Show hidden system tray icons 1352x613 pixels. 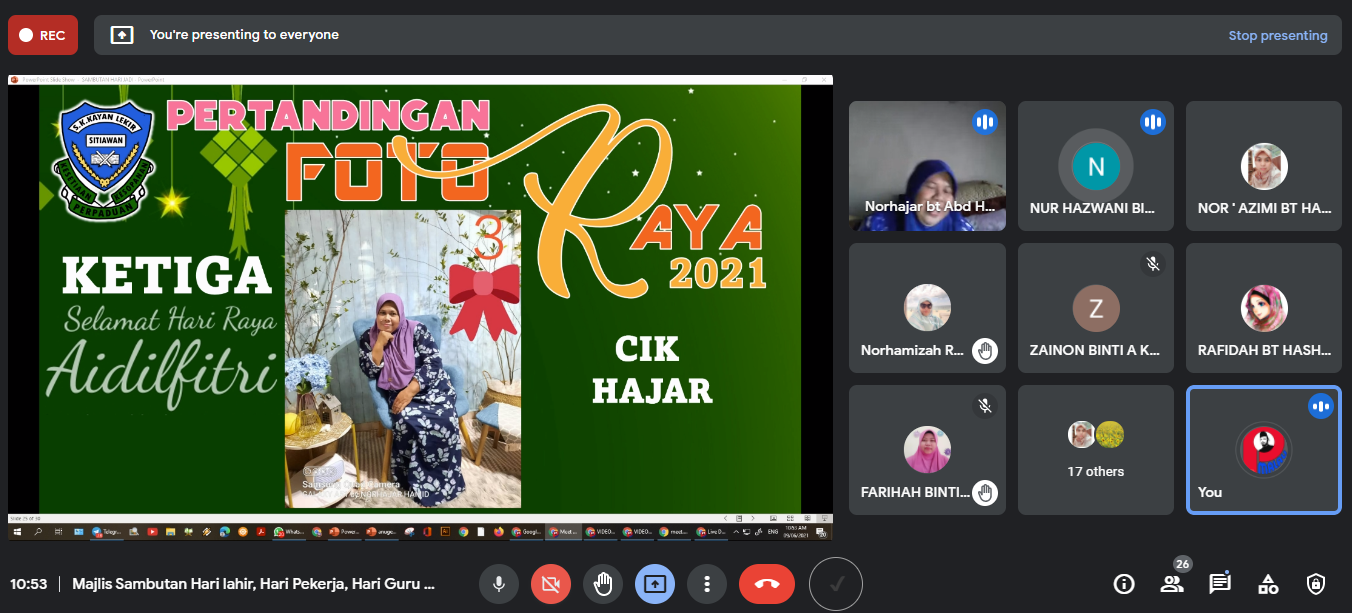pos(736,531)
